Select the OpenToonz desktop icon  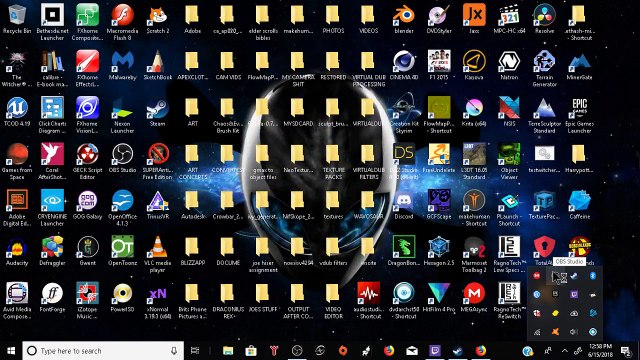click(122, 251)
